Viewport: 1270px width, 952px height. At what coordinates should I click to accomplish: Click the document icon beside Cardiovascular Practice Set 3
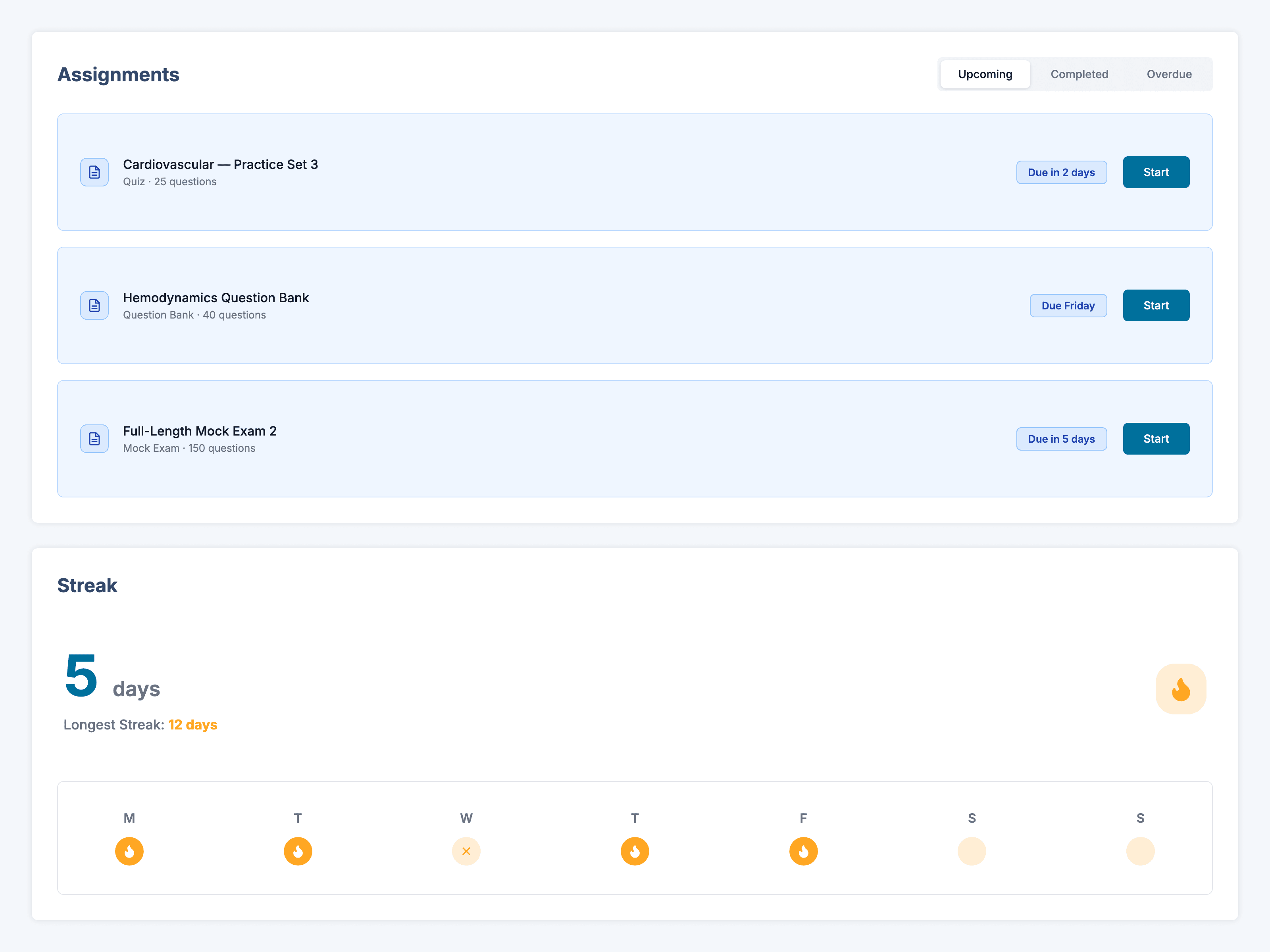point(94,172)
